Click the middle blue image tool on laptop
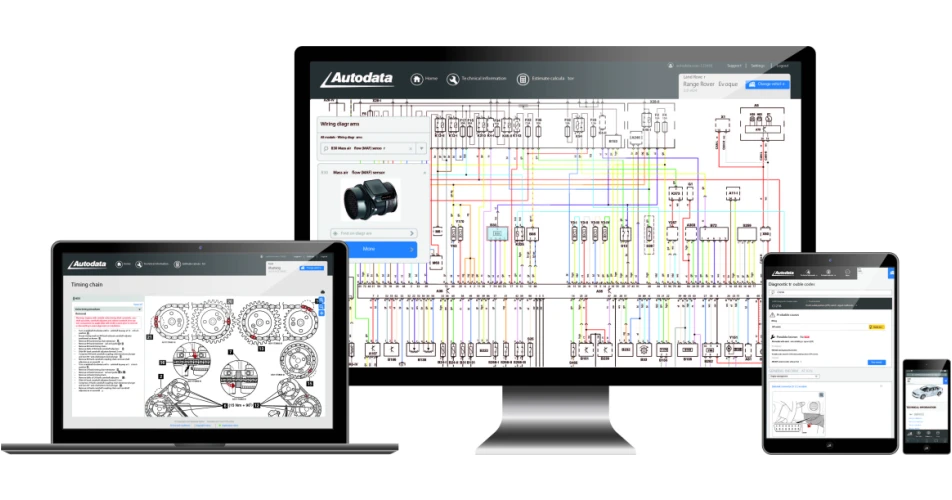The width and height of the screenshot is (952, 500). pos(321,306)
